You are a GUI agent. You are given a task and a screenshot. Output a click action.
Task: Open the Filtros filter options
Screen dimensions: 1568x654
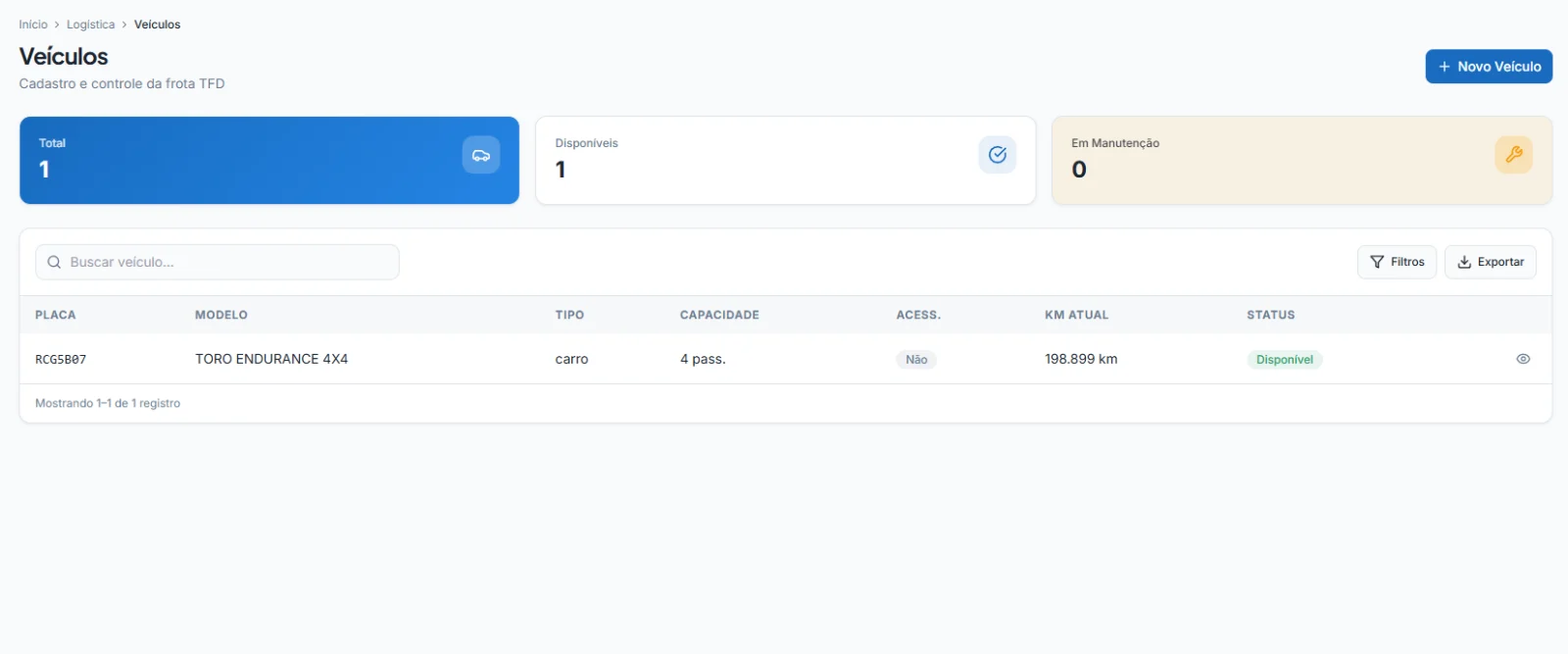[1396, 262]
